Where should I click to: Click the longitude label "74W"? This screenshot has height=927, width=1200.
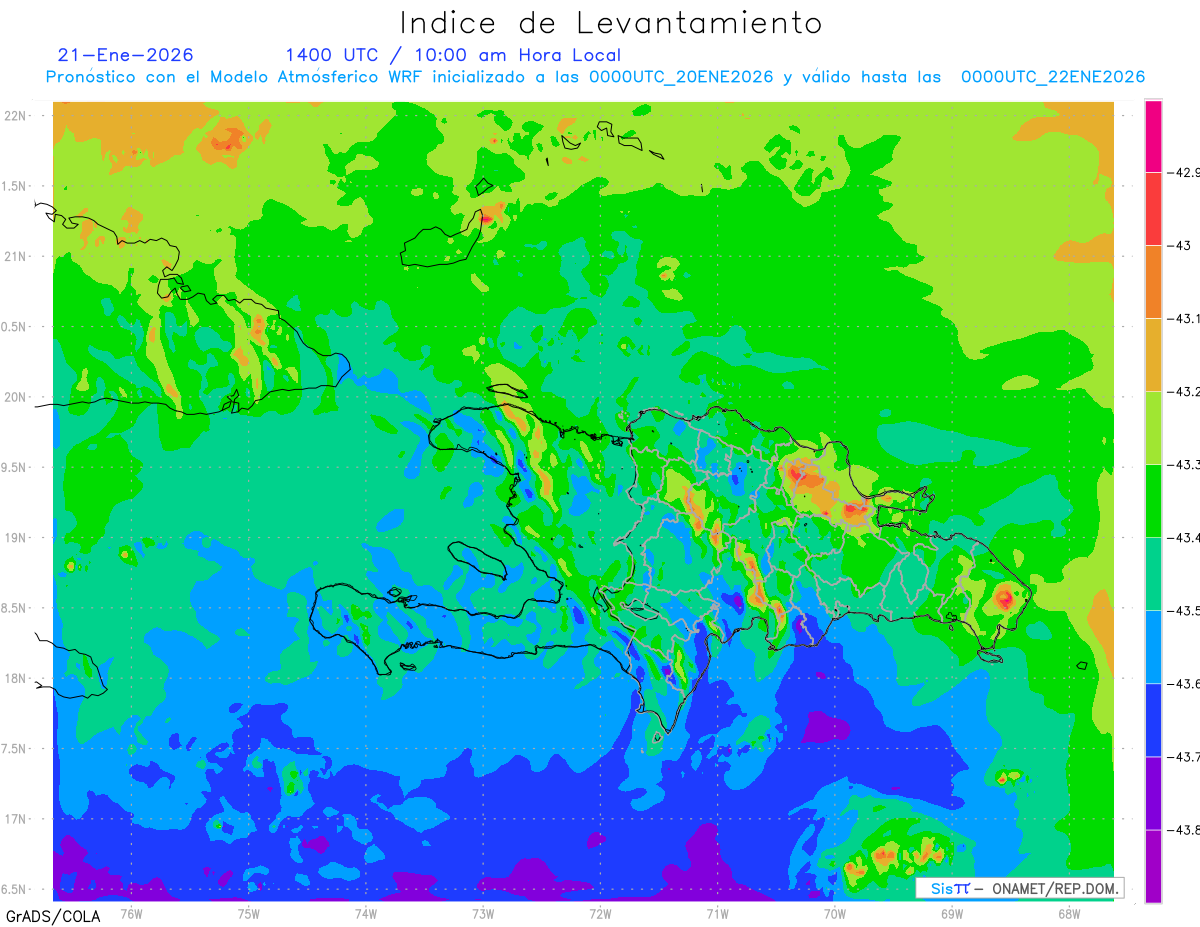[x=365, y=913]
